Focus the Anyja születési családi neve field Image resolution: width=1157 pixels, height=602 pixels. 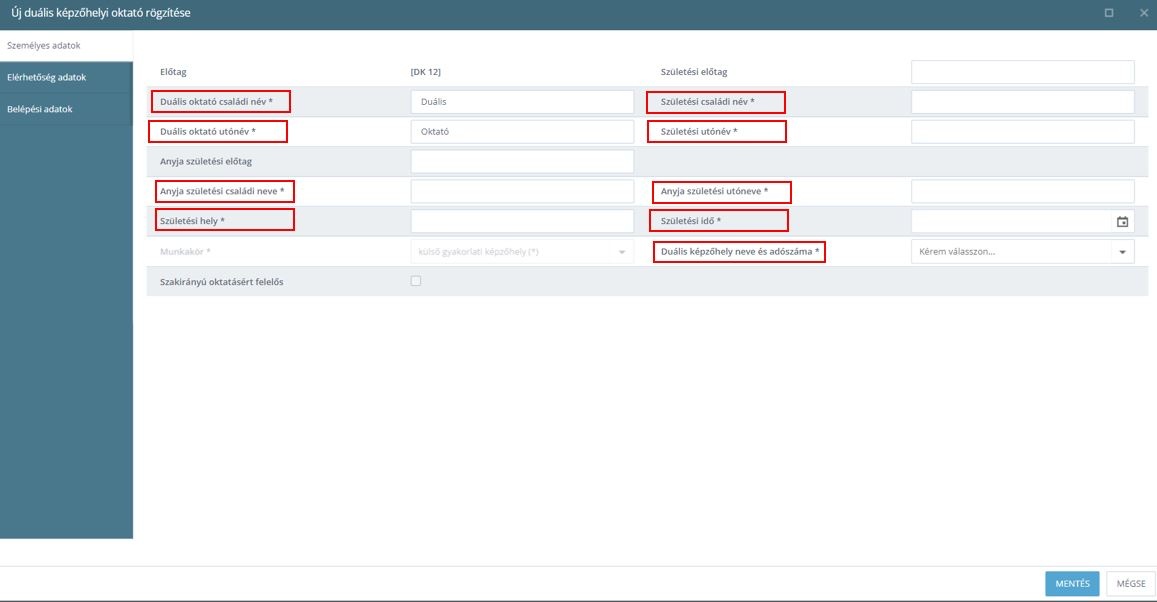(522, 191)
